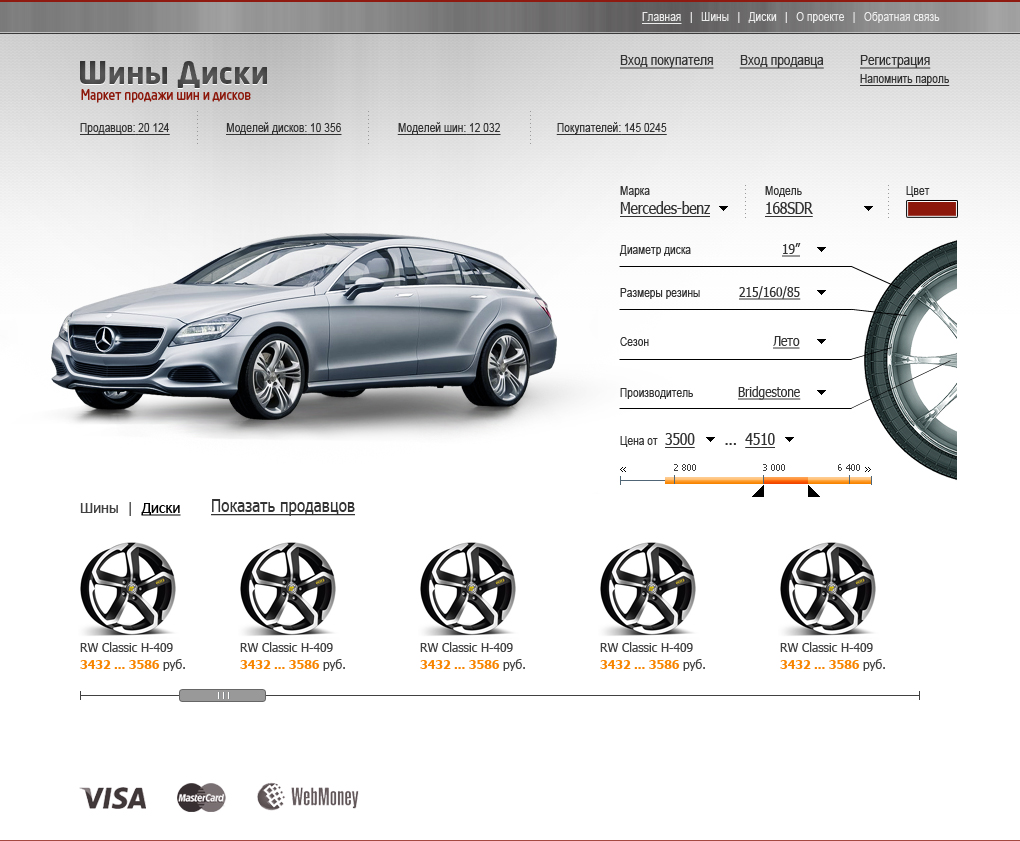The height and width of the screenshot is (841, 1020).
Task: Click the price slider track at 2 800
Action: tap(675, 480)
